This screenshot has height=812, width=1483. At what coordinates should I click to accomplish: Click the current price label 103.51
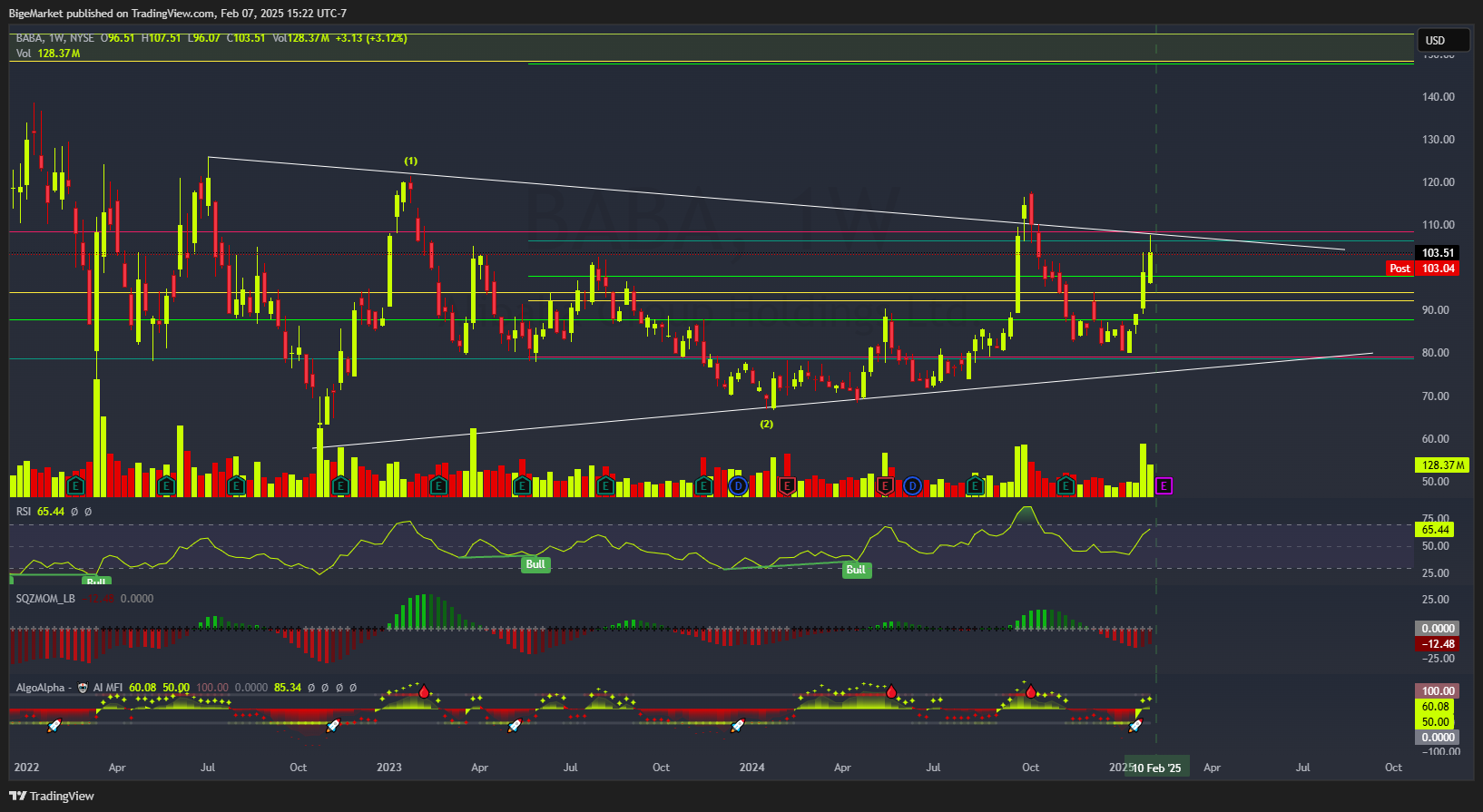pyautogui.click(x=1438, y=253)
